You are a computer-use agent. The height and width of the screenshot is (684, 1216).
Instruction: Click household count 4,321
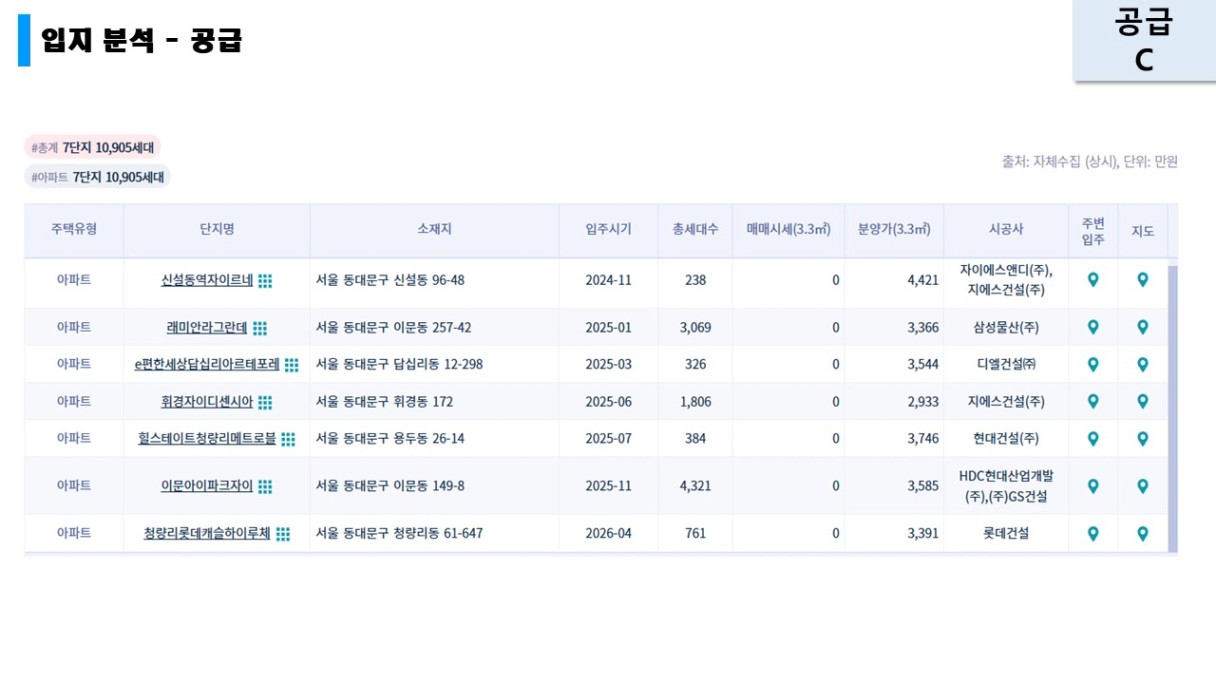pos(695,486)
